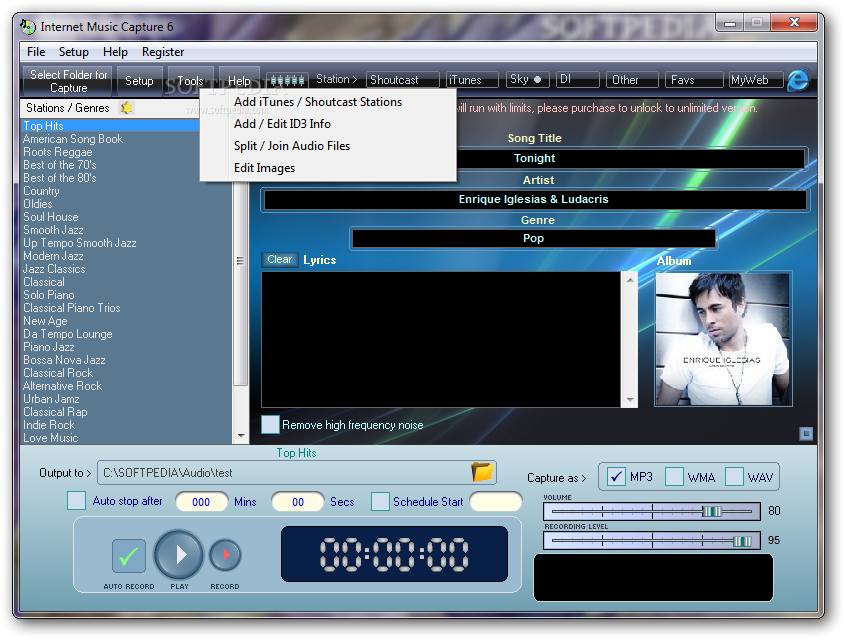The height and width of the screenshot is (639, 845).
Task: Click lyrics box scroll down arrow
Action: [x=629, y=400]
